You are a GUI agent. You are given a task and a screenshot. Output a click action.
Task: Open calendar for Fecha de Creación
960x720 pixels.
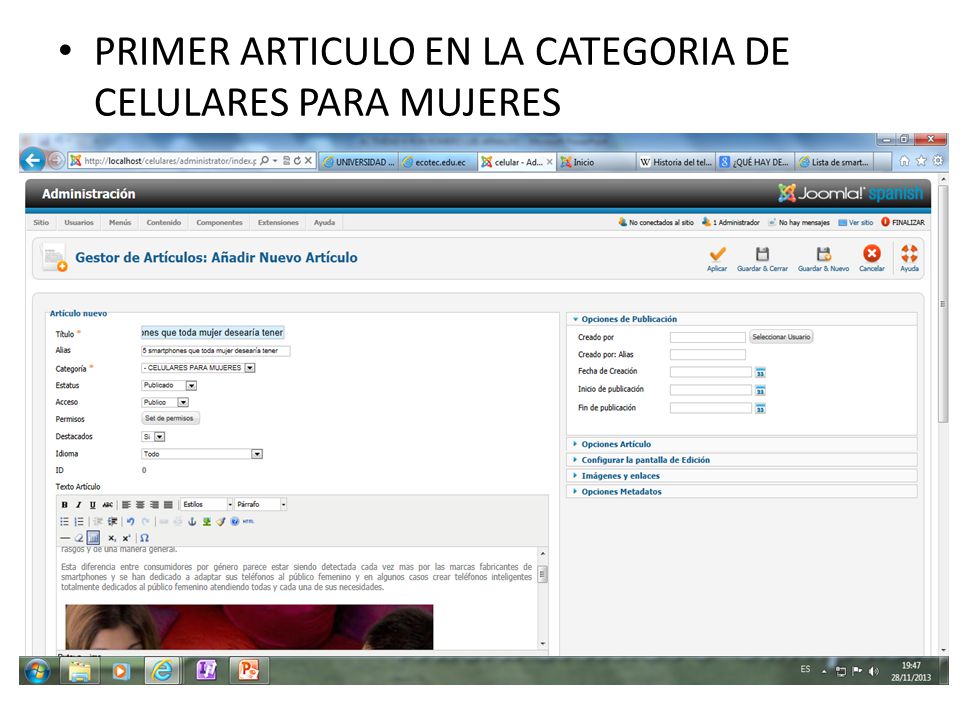click(x=760, y=372)
